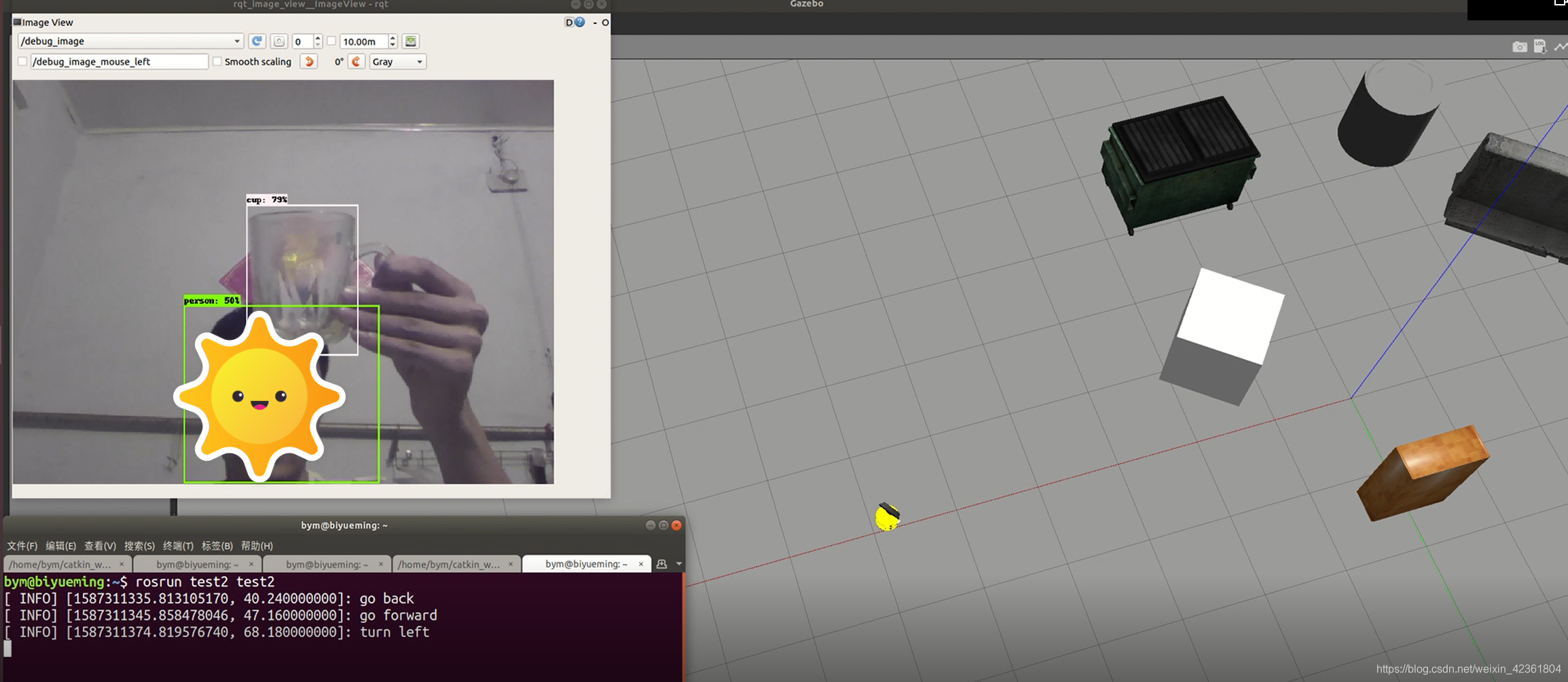The image size is (1568, 682).
Task: Click the /debug_image_mouse_left text field
Action: coord(119,62)
